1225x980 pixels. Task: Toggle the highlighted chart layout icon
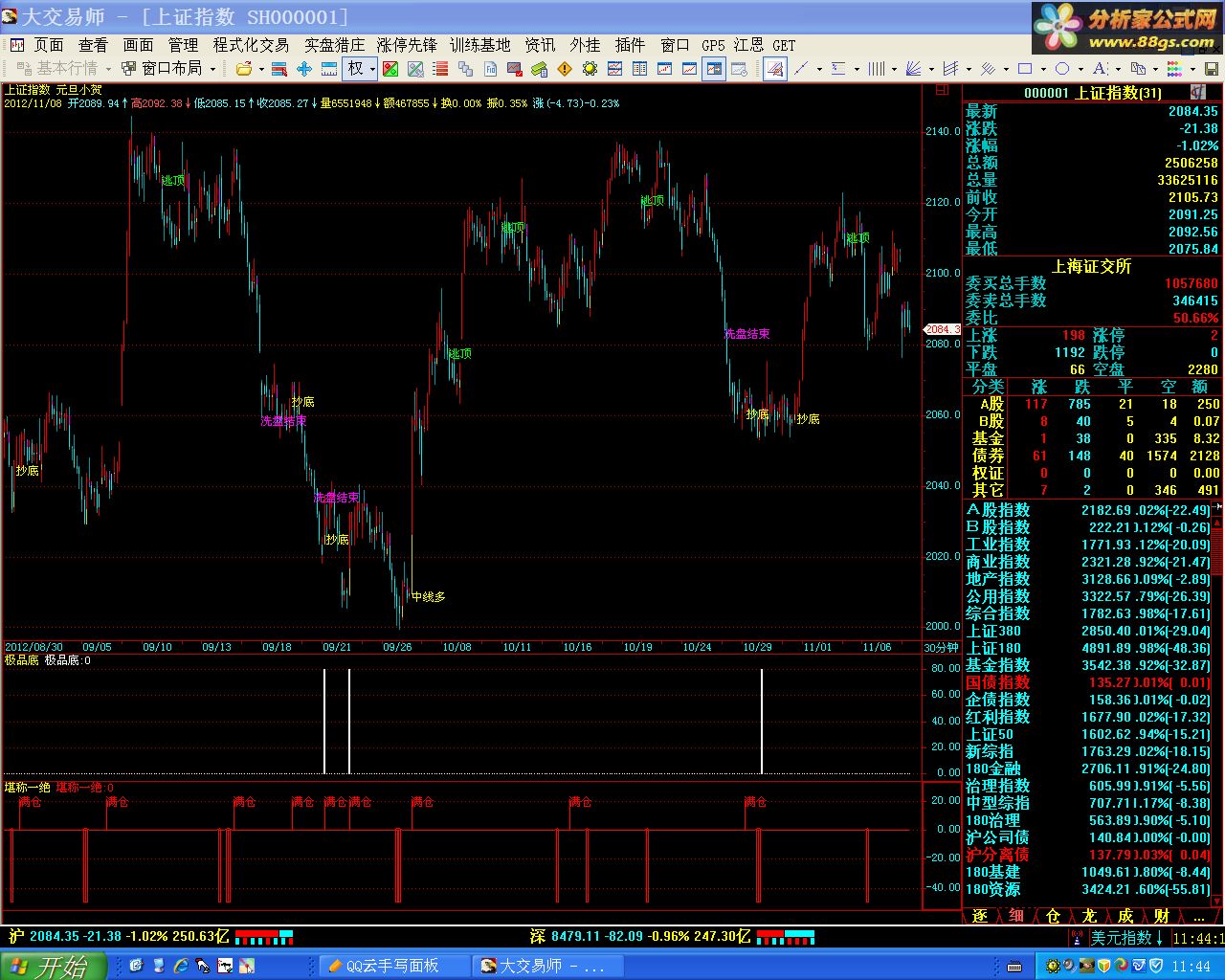coord(714,69)
